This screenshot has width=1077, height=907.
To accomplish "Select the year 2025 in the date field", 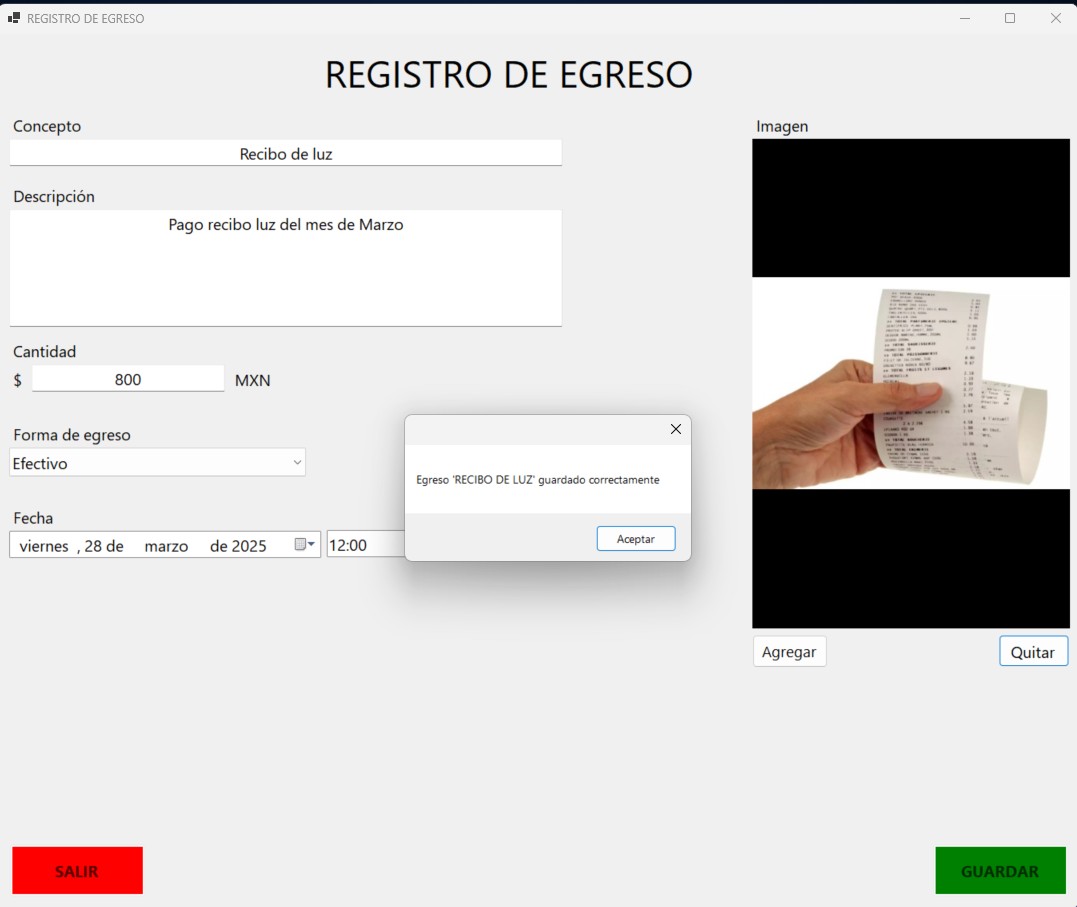I will (x=249, y=546).
